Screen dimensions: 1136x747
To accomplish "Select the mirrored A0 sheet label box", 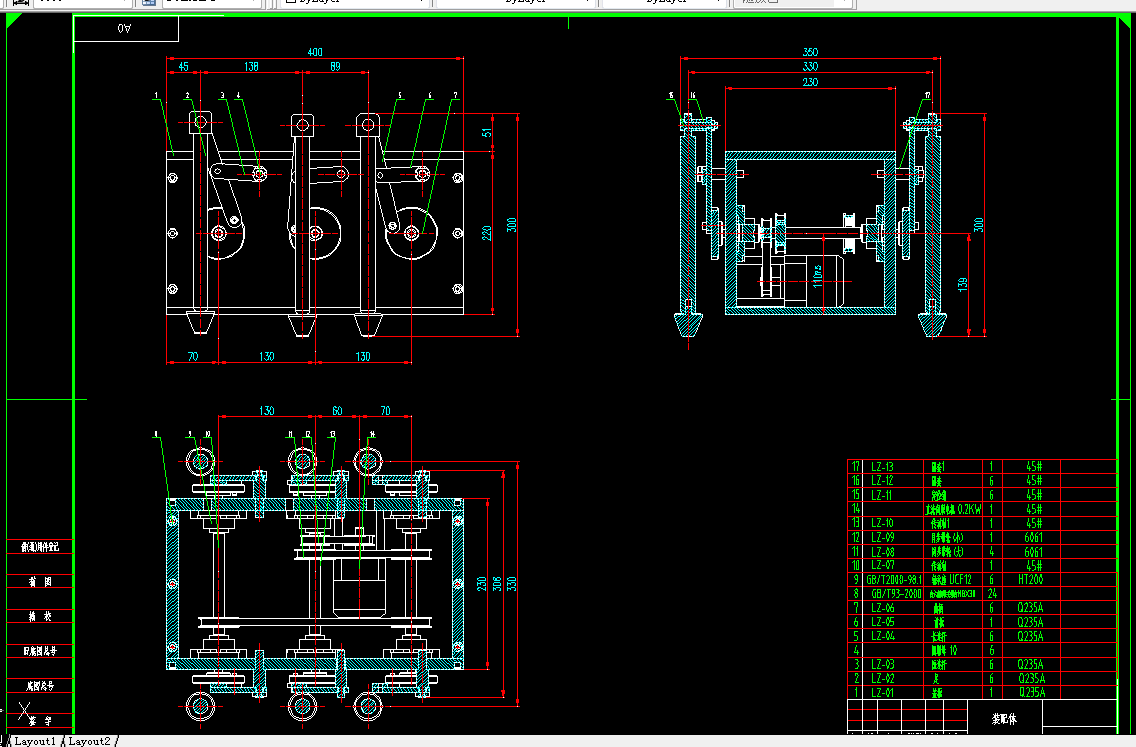I will tap(126, 28).
